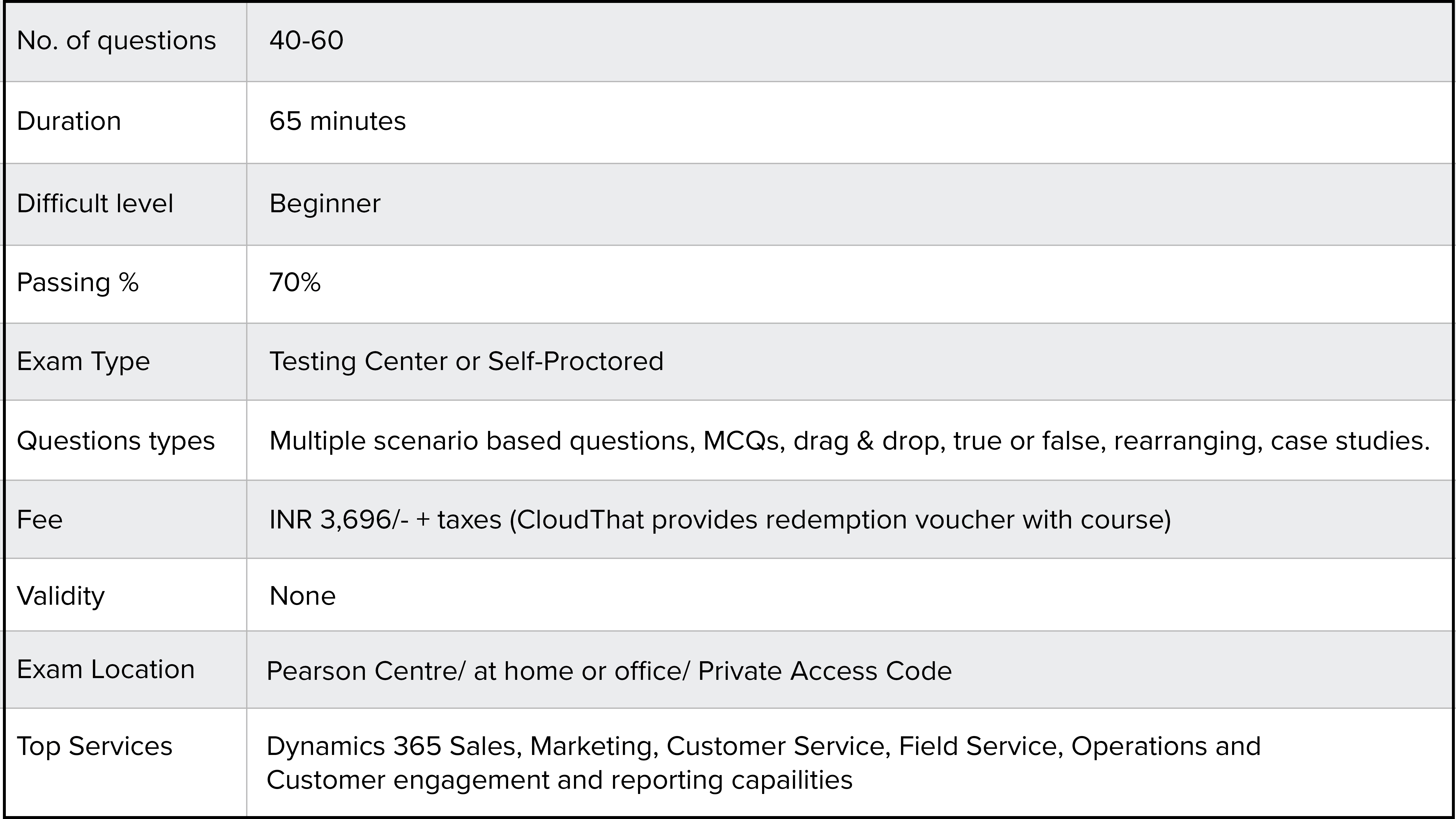This screenshot has width=1456, height=819.
Task: Click the Fee row label
Action: point(40,519)
